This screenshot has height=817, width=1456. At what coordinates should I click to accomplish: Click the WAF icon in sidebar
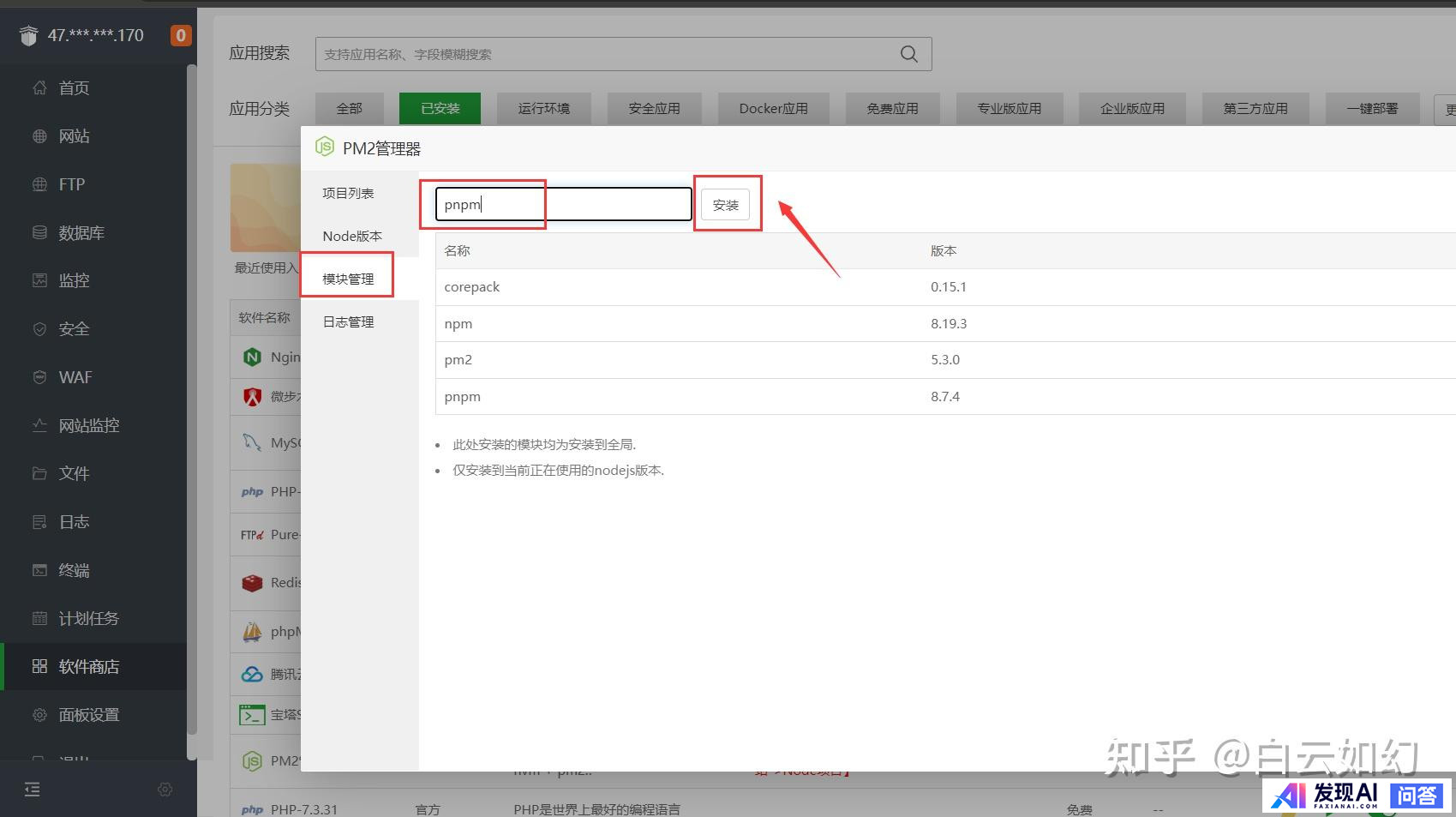point(39,377)
